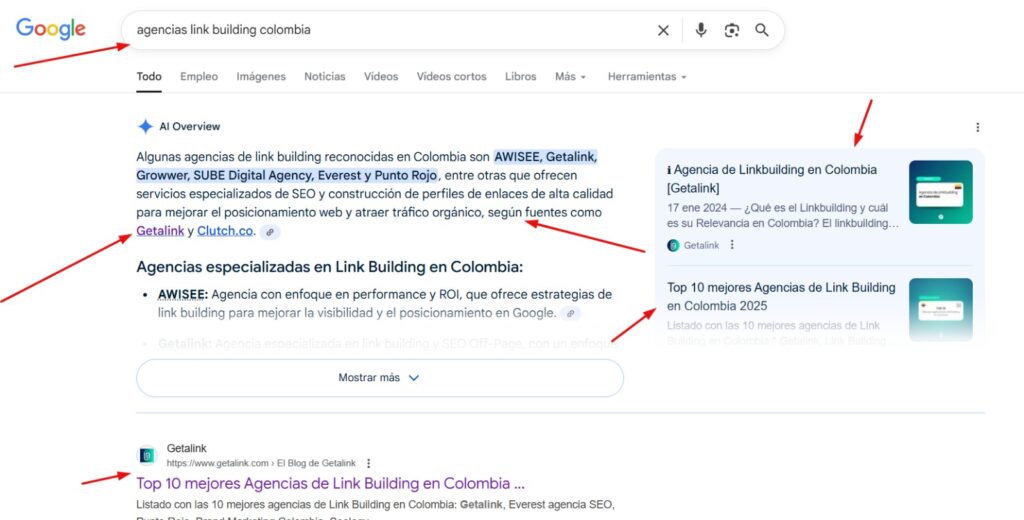1024x520 pixels.
Task: Expand the Herramientas dropdown
Action: [647, 76]
